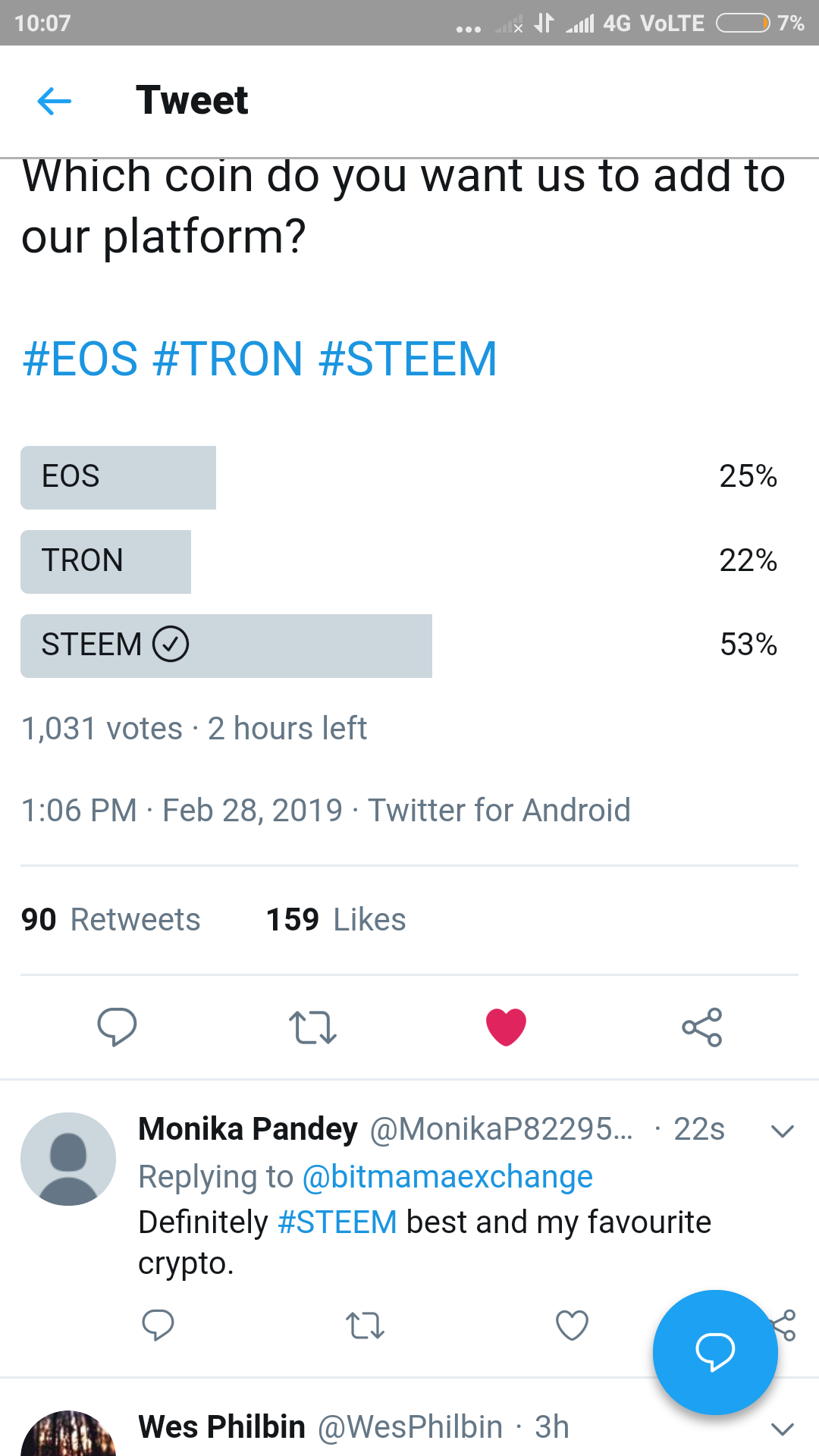The height and width of the screenshot is (1456, 819).
Task: Select the EOS poll option
Action: tap(118, 477)
